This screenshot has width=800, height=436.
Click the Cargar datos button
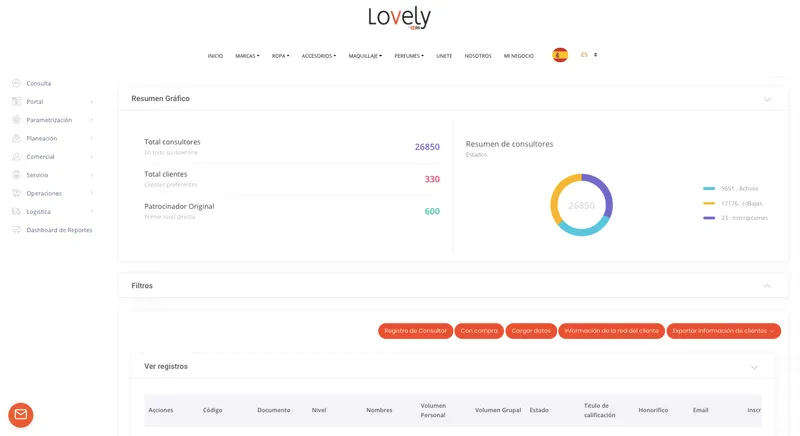coord(531,331)
